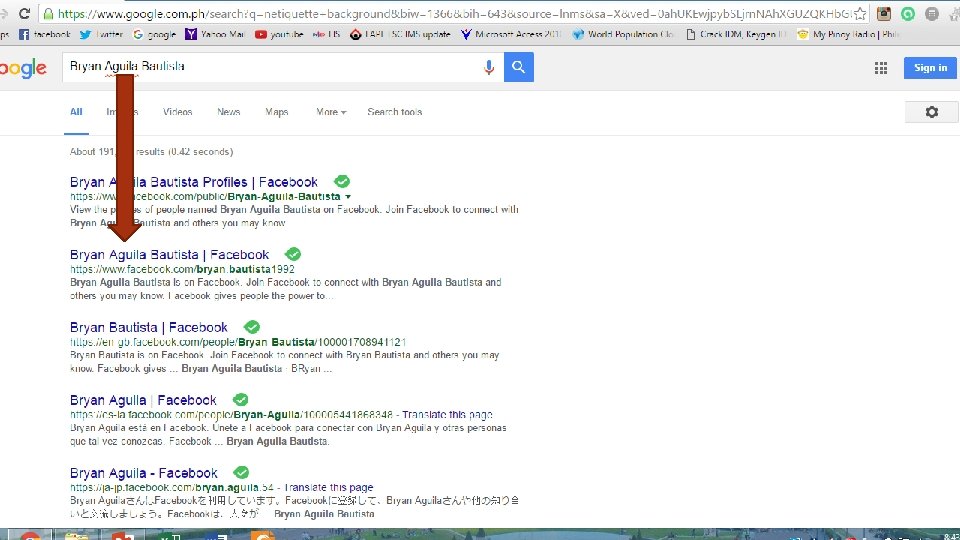This screenshot has width=960, height=540.
Task: Open Search tools
Action: [x=395, y=112]
